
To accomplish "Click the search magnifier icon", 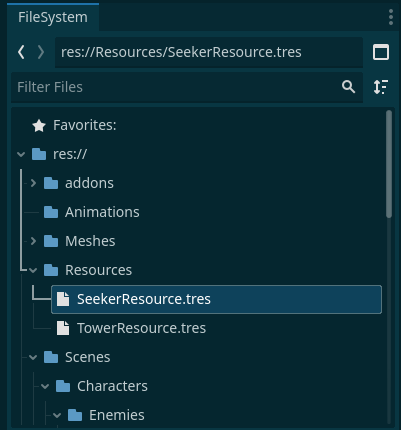I will click(348, 87).
